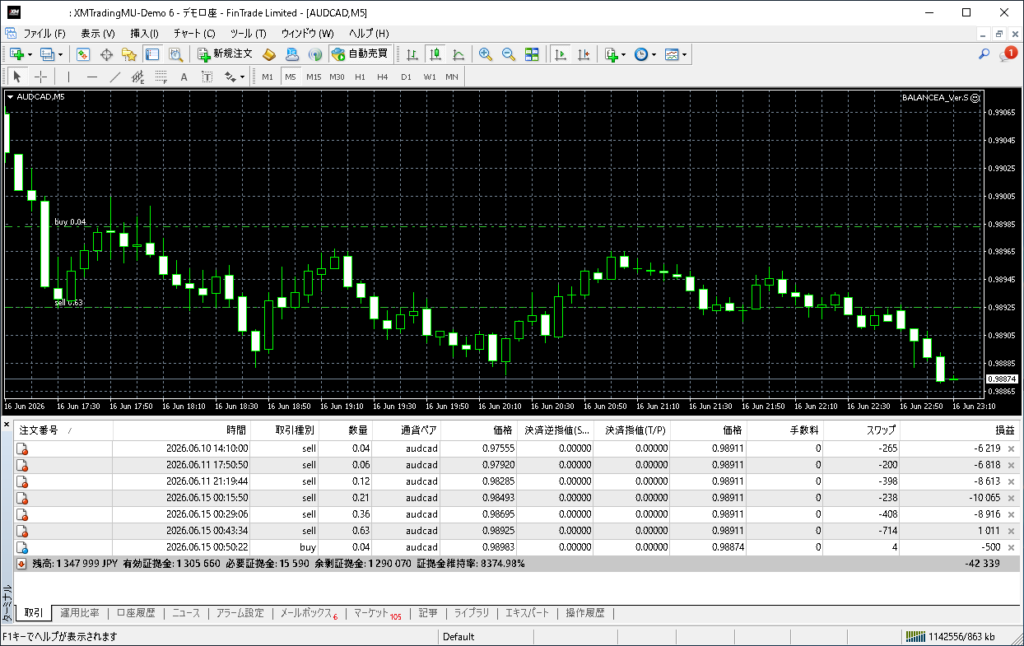Close the buy 0.04 audcad order

pyautogui.click(x=1011, y=547)
